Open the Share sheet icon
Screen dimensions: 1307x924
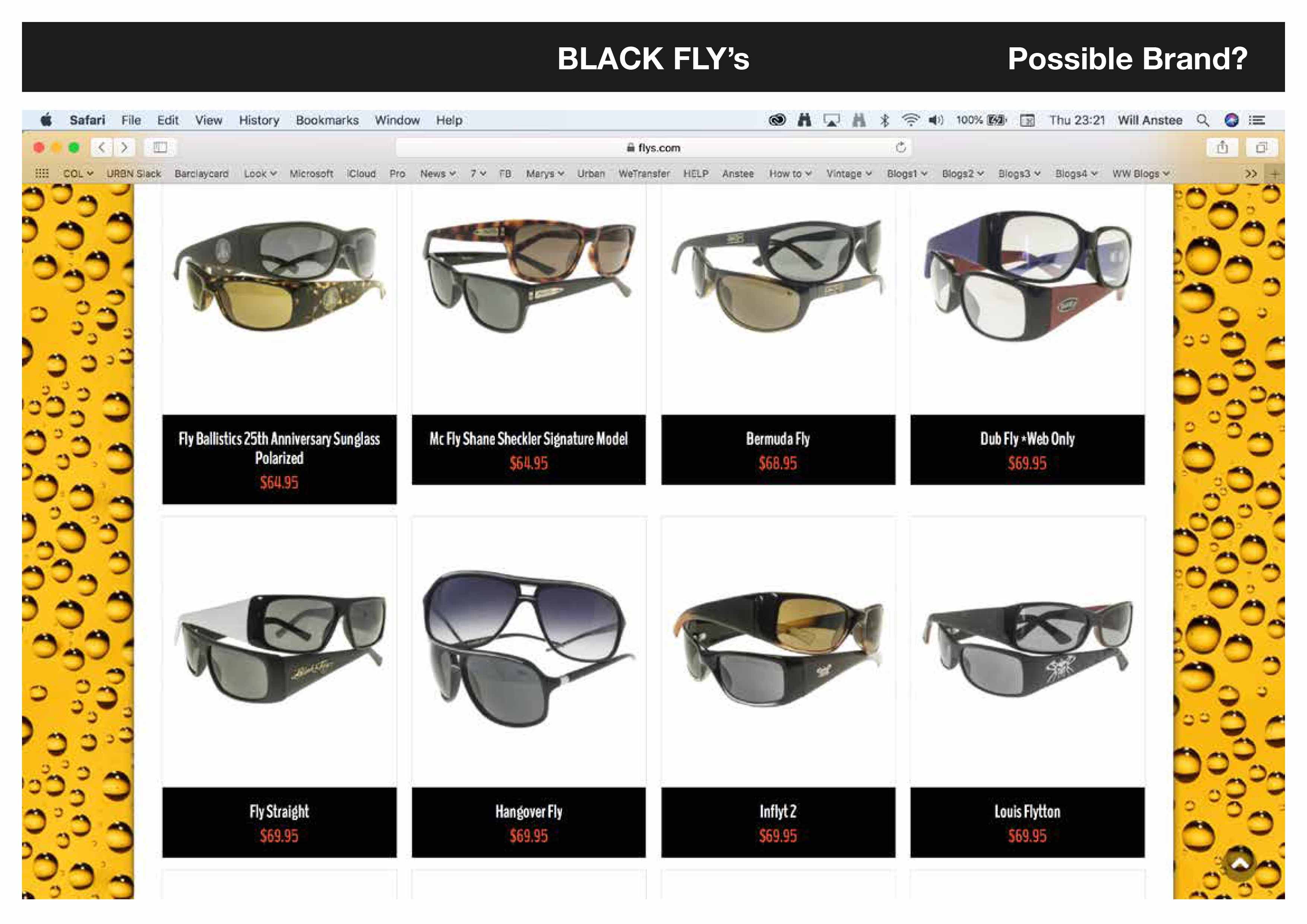[x=1222, y=148]
